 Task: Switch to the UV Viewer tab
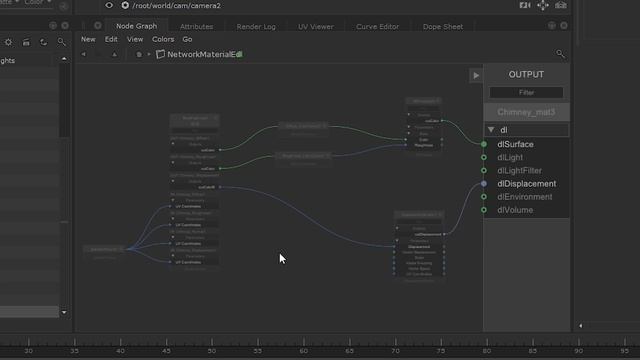316,27
